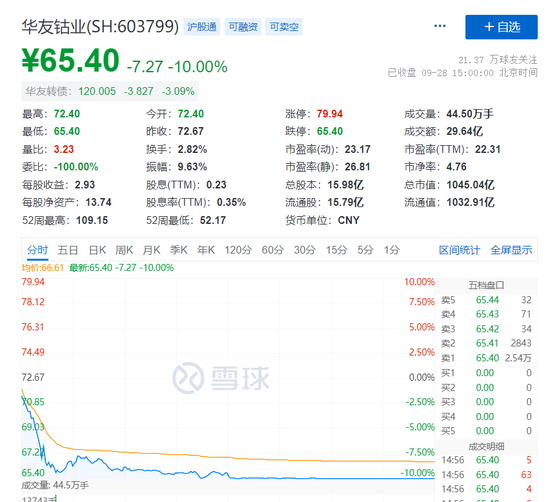The width and height of the screenshot is (550, 502).
Task: Select the 60分 interval tab
Action: pos(273,250)
